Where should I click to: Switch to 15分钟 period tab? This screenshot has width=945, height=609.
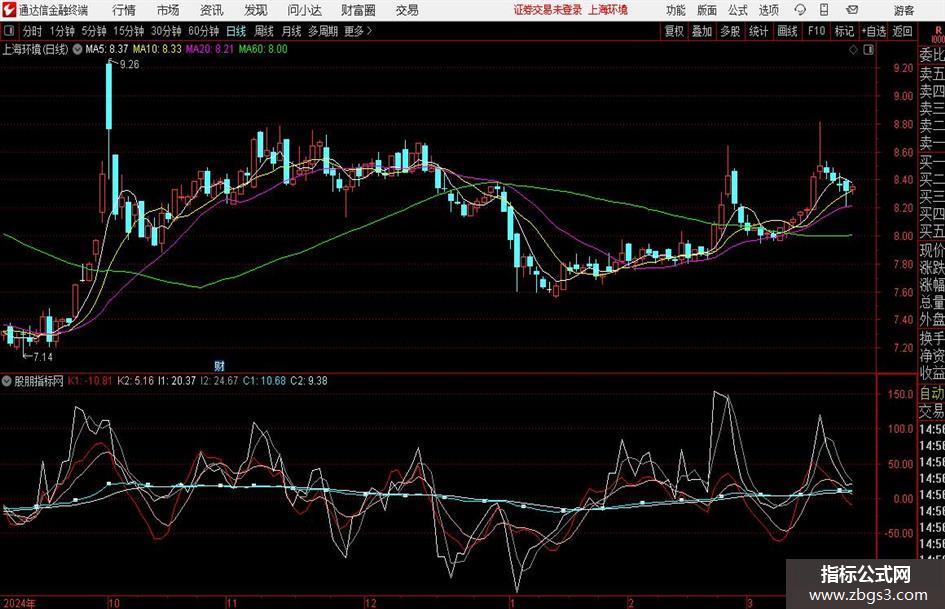(129, 31)
